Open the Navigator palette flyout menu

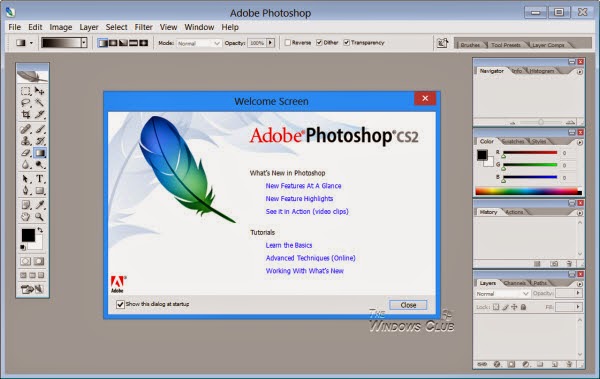[x=580, y=72]
